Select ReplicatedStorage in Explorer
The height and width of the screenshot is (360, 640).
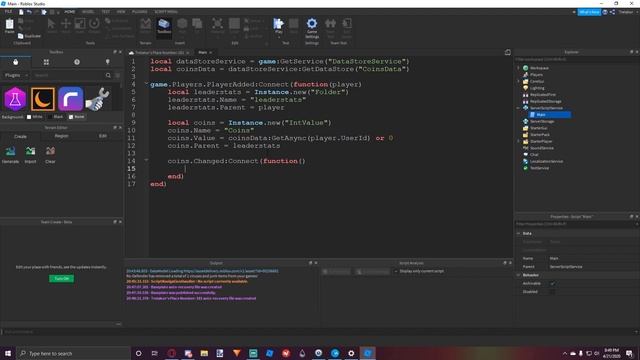tap(545, 101)
